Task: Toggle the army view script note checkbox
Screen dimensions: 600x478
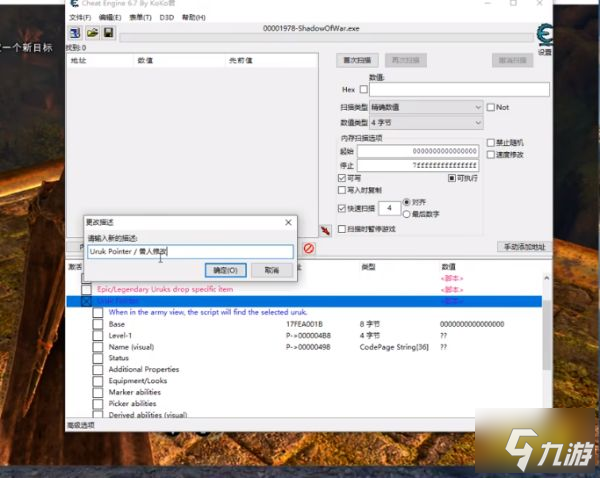Action: (x=98, y=313)
